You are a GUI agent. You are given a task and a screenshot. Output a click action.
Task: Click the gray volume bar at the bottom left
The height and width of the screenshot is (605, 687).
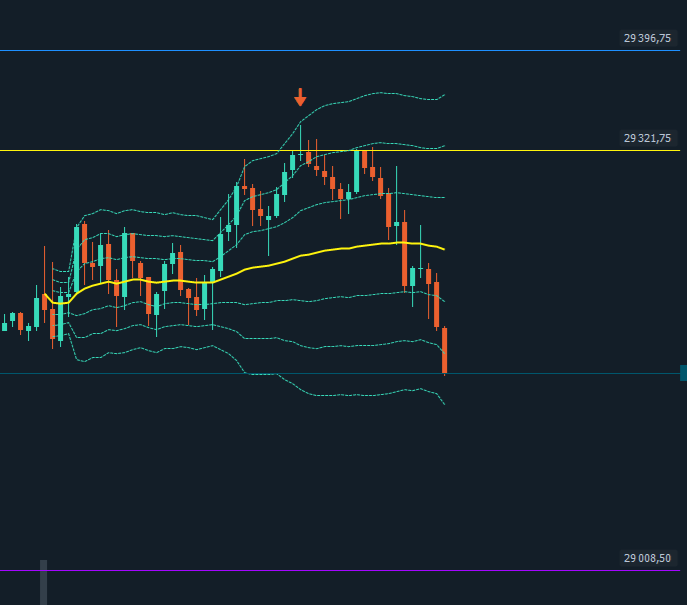(43, 582)
